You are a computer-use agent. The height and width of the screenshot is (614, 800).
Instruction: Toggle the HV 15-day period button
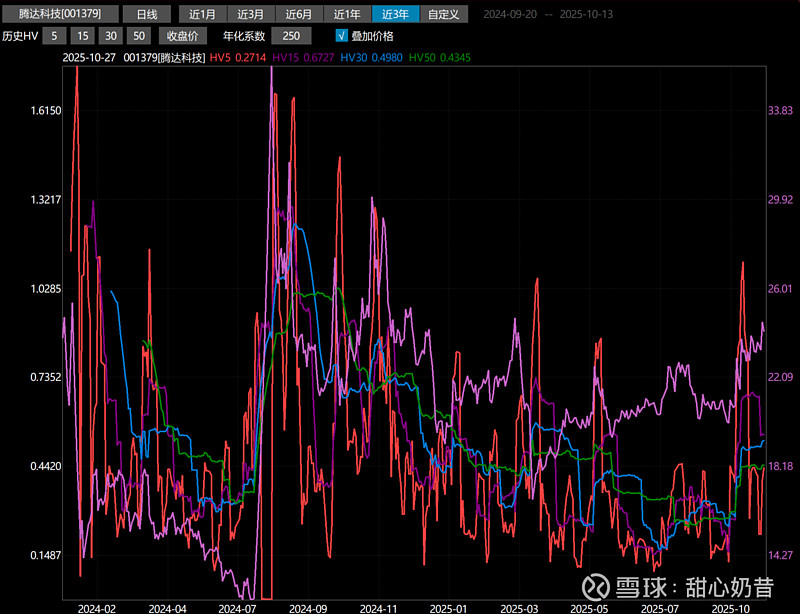click(83, 36)
